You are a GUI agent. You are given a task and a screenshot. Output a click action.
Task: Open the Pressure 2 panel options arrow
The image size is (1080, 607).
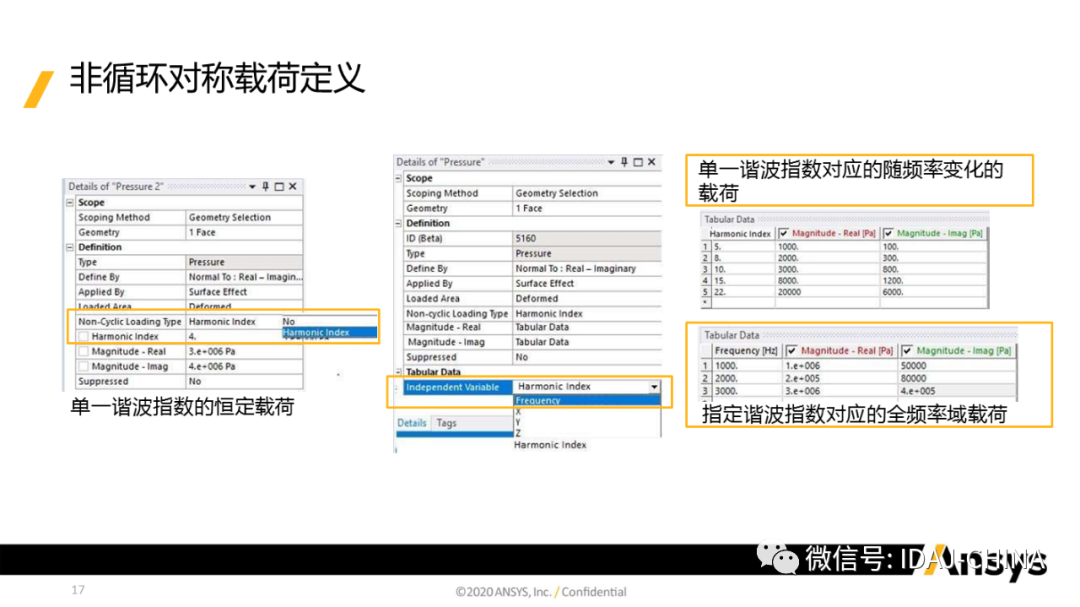[253, 187]
